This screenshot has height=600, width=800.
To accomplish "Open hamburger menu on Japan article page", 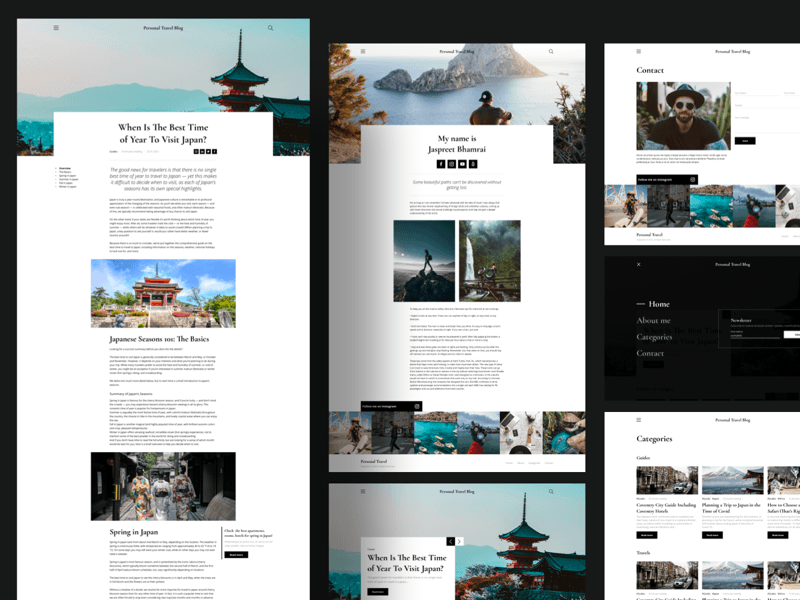I will tap(56, 28).
